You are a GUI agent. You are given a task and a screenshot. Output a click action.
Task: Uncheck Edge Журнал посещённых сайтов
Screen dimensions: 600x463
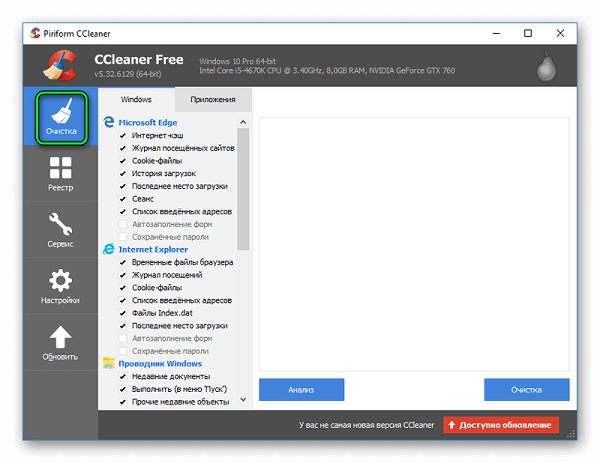pos(123,148)
